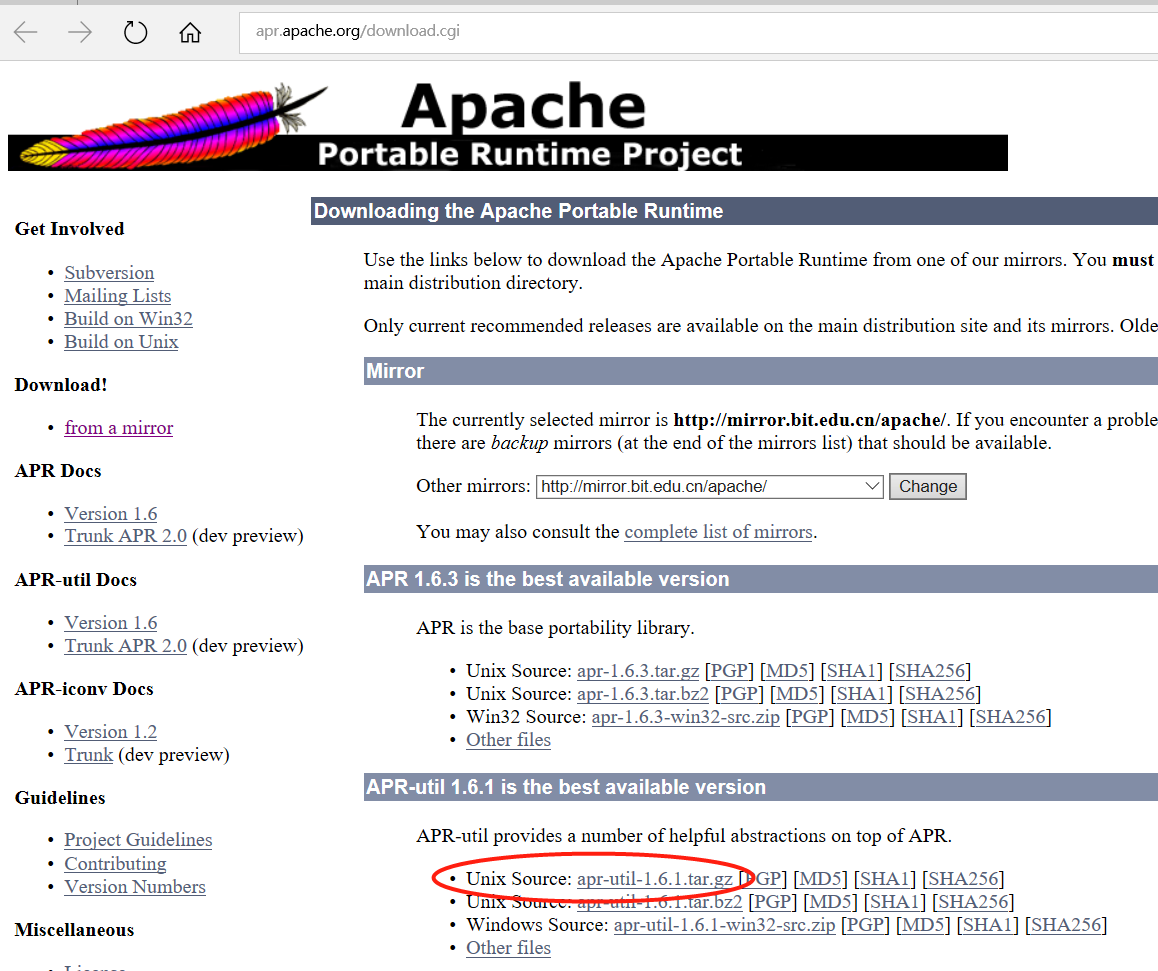Open PGP signature for apr-1.6.3.tar.gz
The image size is (1158, 971).
tap(730, 670)
